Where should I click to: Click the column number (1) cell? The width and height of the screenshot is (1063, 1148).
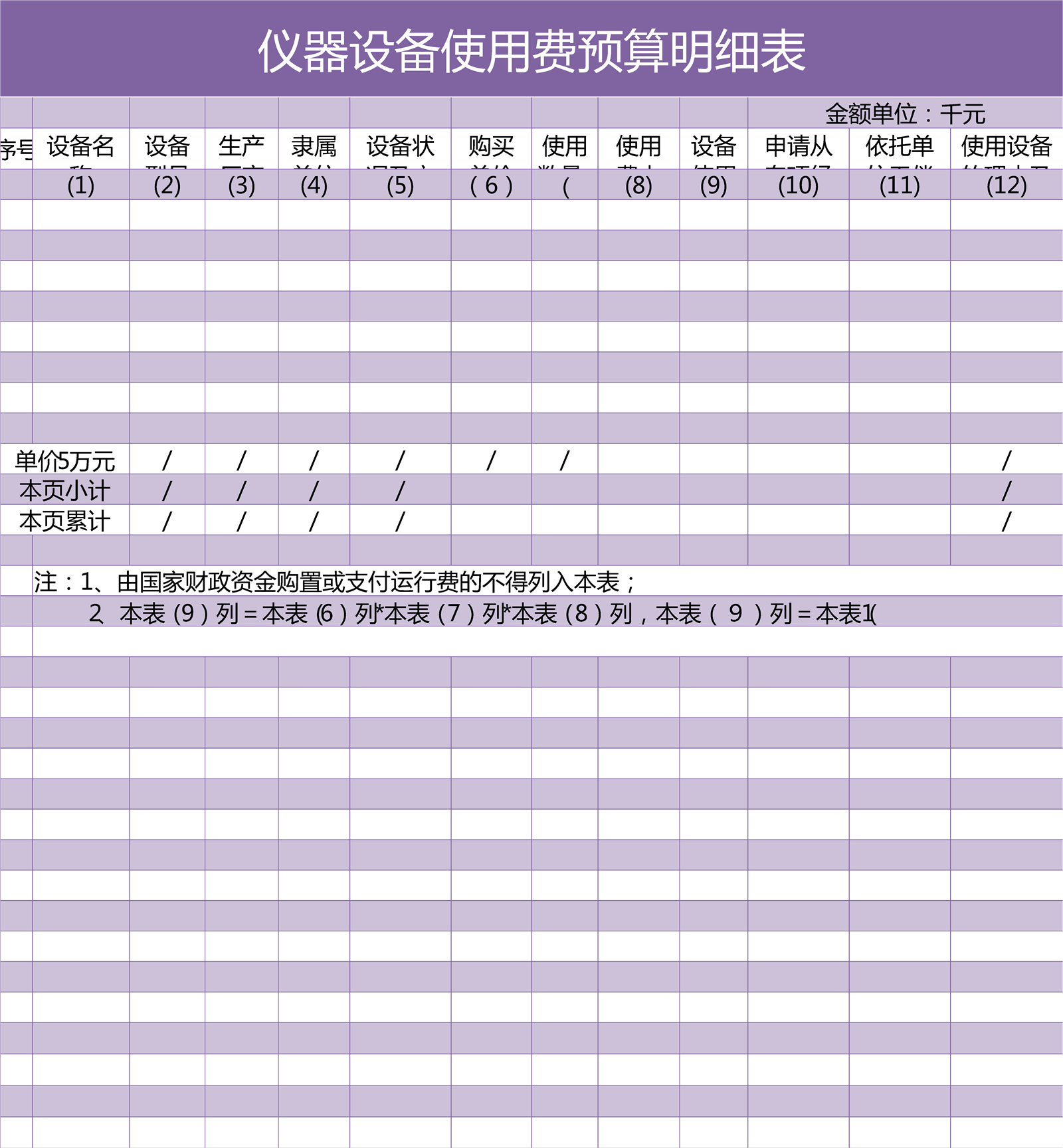click(80, 185)
